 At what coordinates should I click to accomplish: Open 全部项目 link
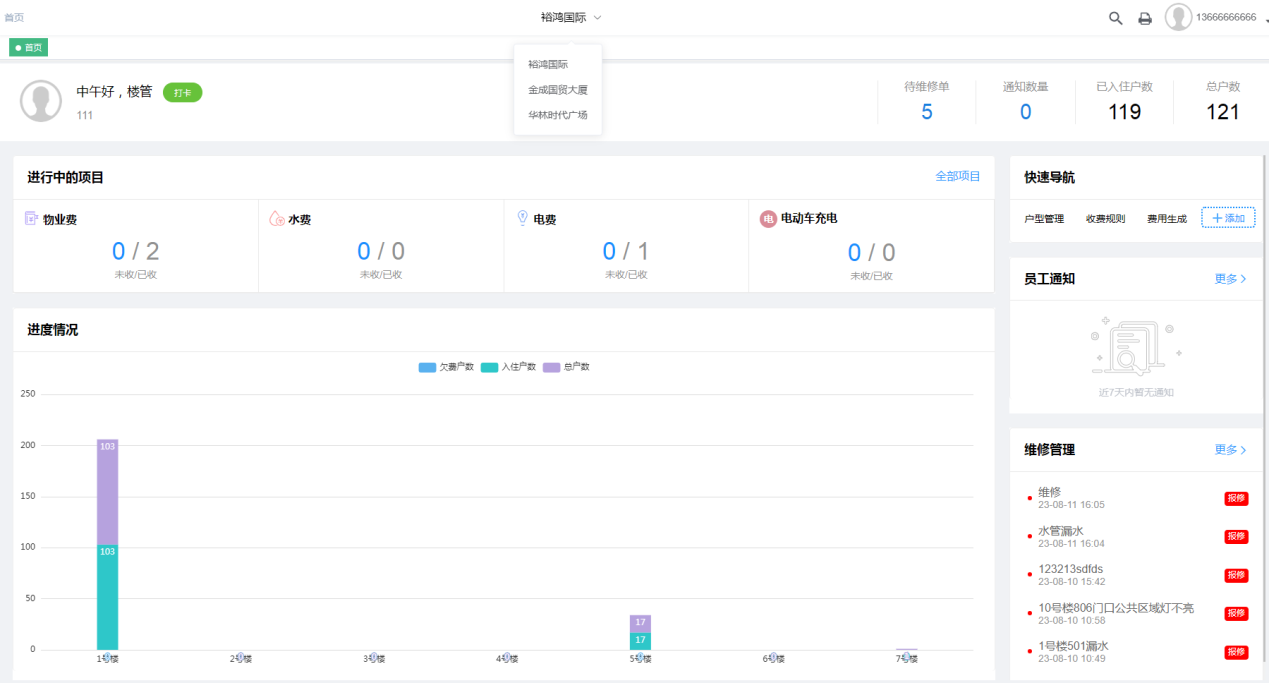coord(957,176)
